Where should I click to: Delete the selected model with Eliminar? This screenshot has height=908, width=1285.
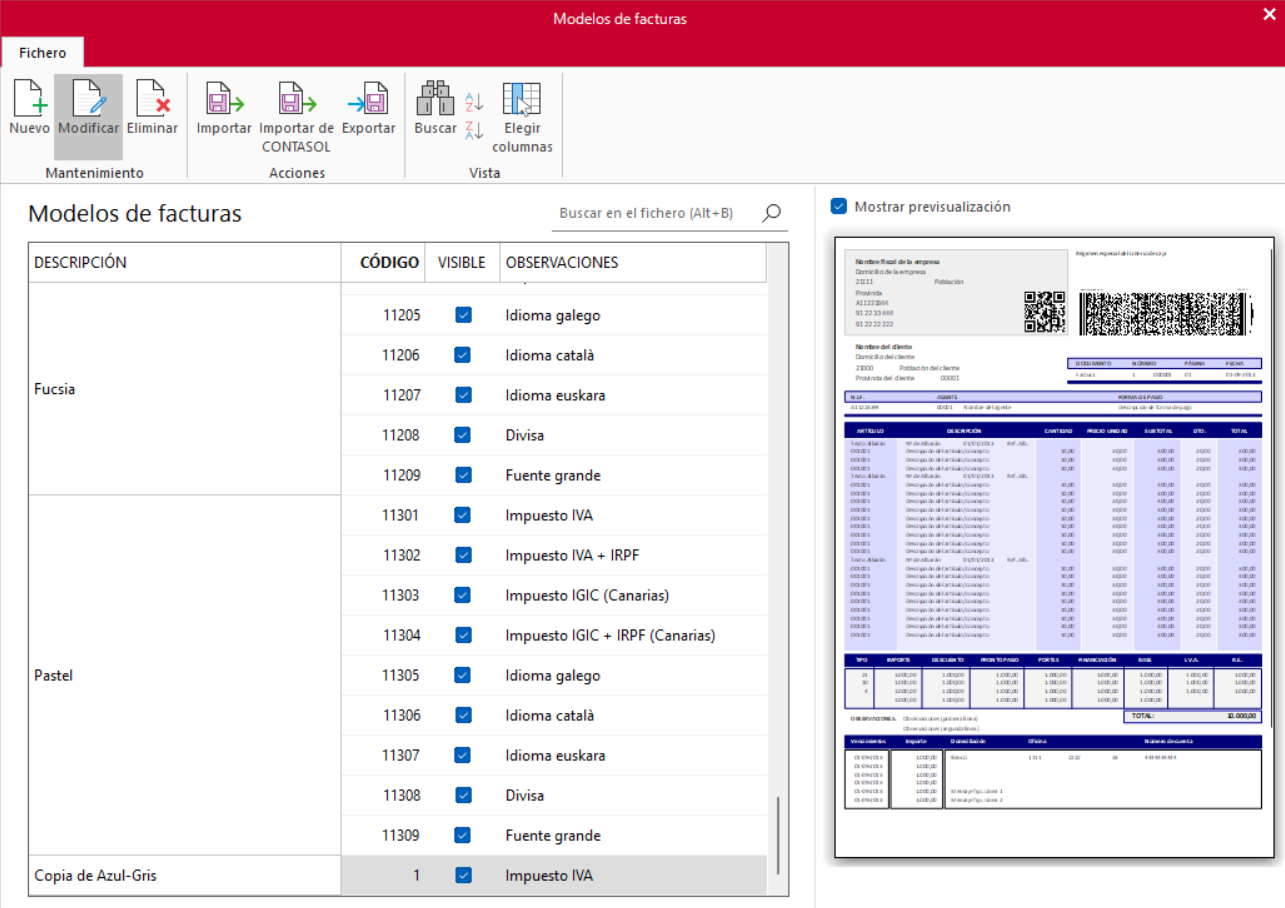click(x=152, y=109)
